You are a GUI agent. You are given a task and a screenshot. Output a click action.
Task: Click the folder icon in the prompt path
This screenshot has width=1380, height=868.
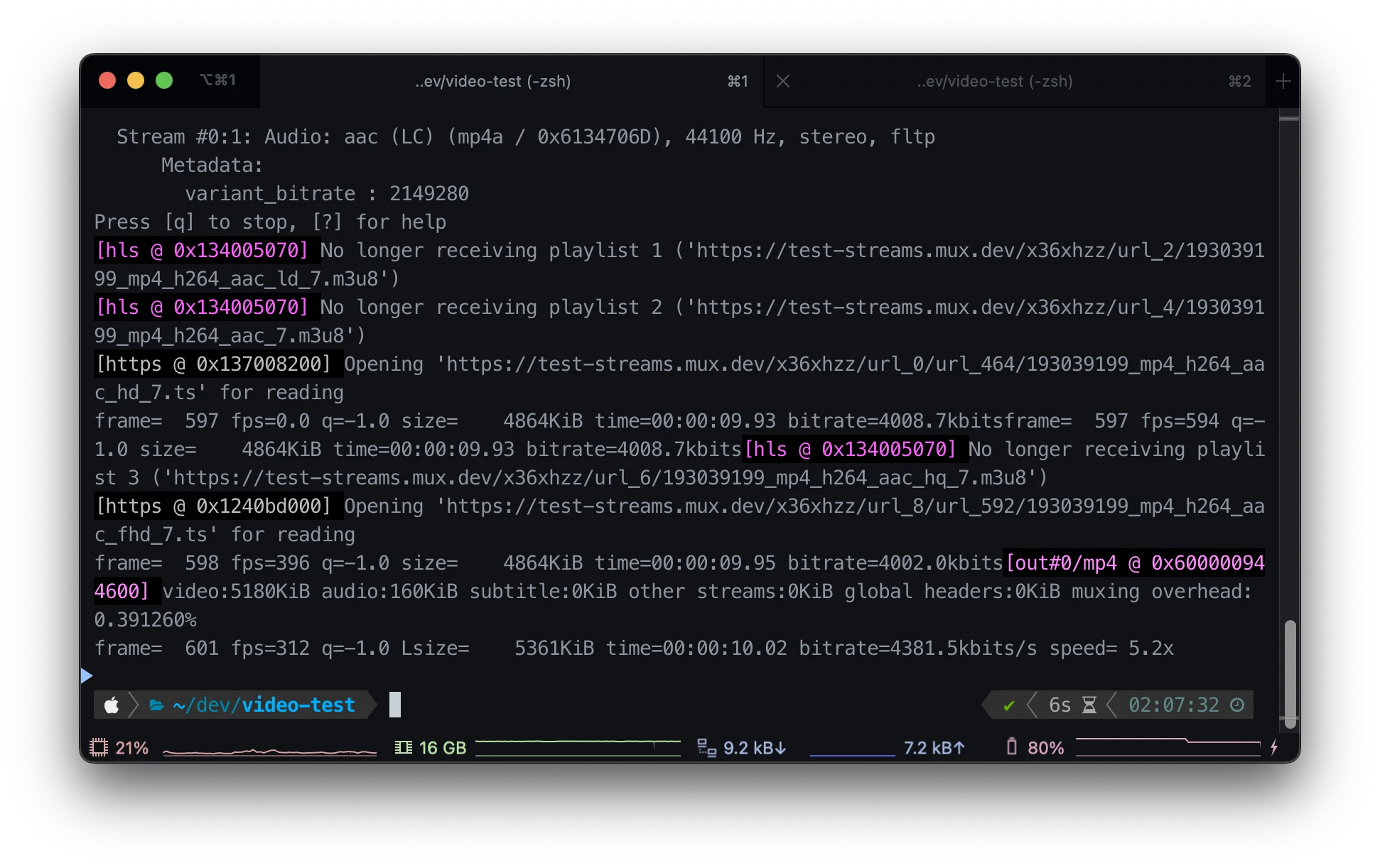click(x=156, y=705)
